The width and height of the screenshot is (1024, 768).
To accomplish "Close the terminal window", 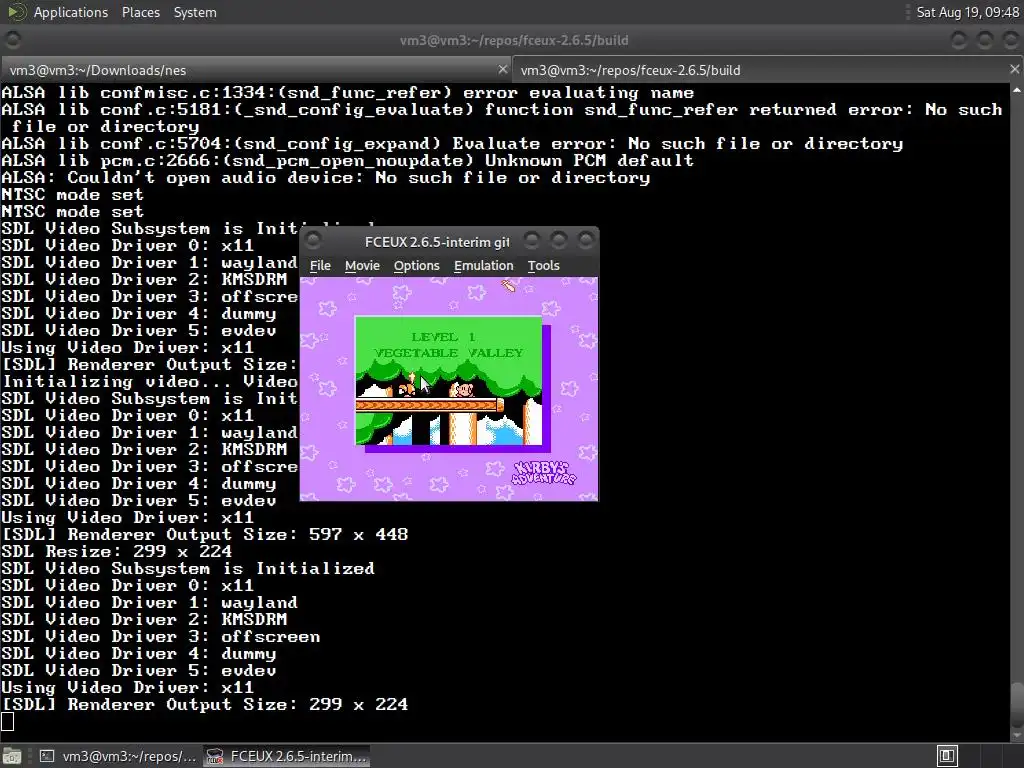I will [x=1012, y=40].
